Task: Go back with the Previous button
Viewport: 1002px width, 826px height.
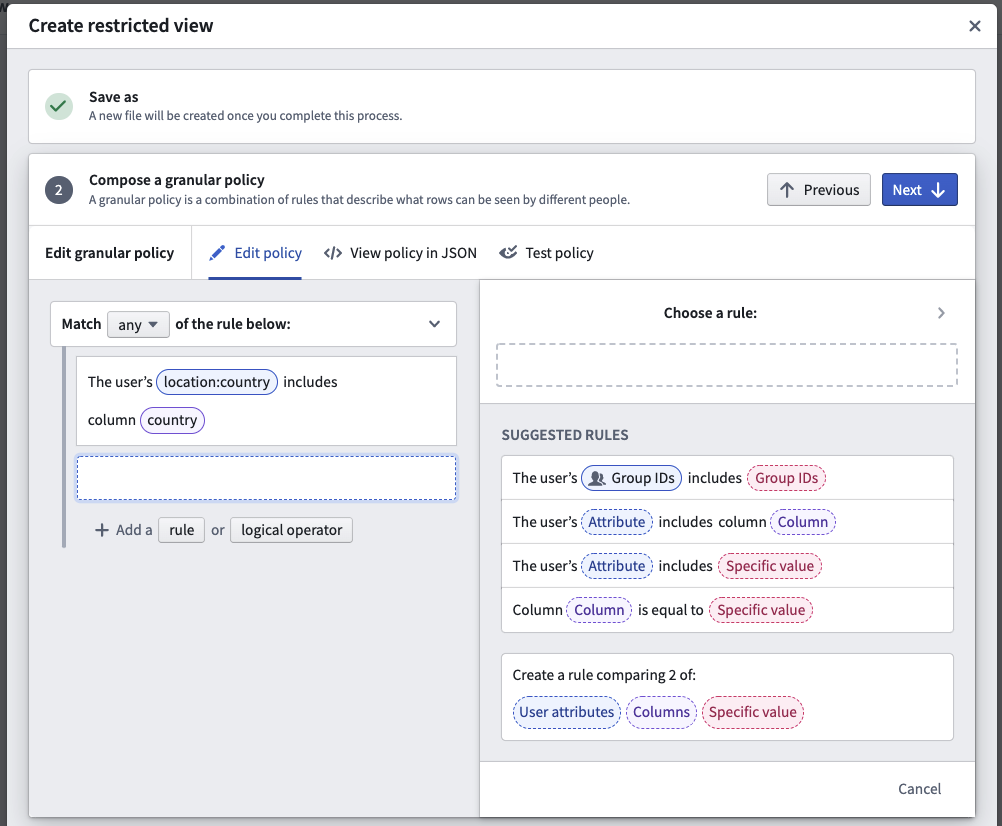Action: pos(819,190)
